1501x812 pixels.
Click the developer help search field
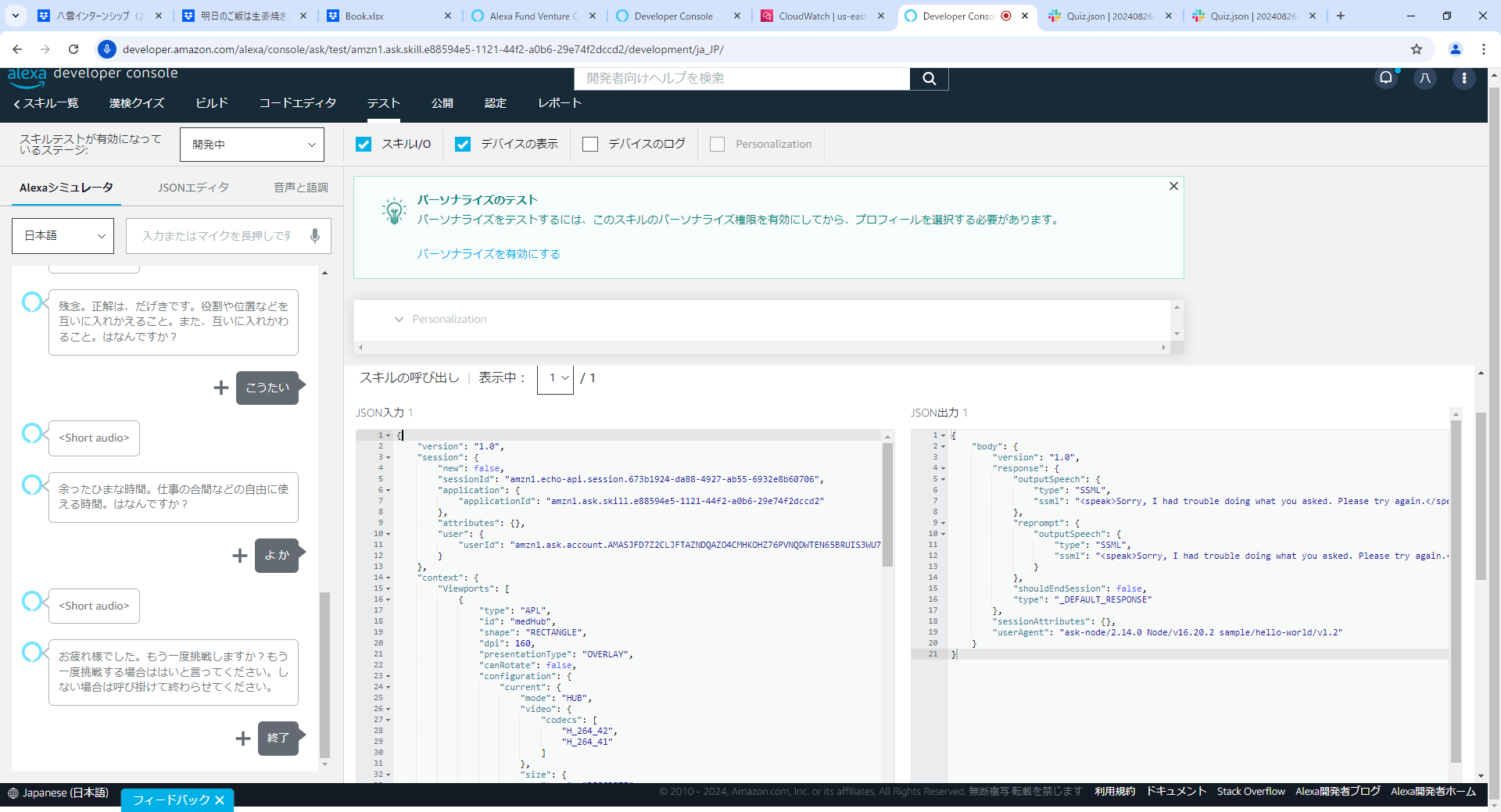[742, 78]
